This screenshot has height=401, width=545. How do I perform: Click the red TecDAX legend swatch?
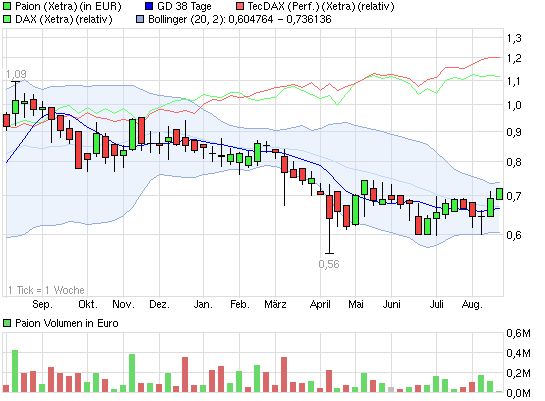pos(240,6)
